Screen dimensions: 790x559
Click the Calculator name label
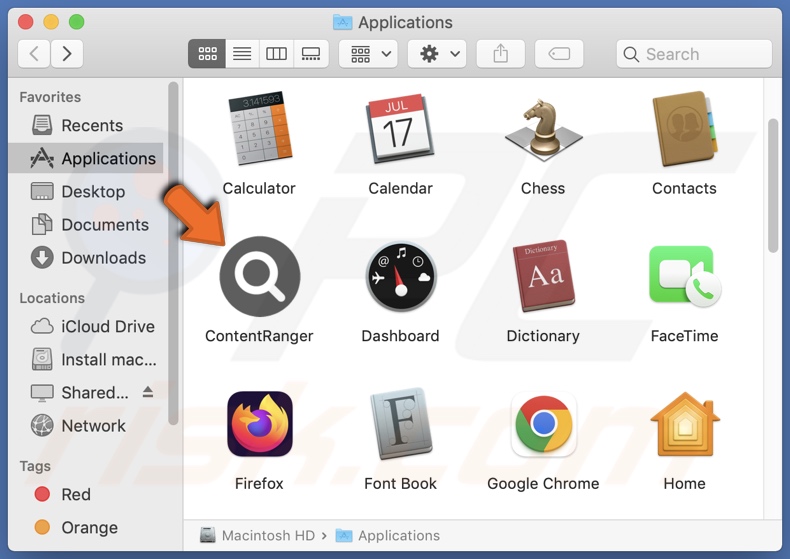[x=259, y=188]
